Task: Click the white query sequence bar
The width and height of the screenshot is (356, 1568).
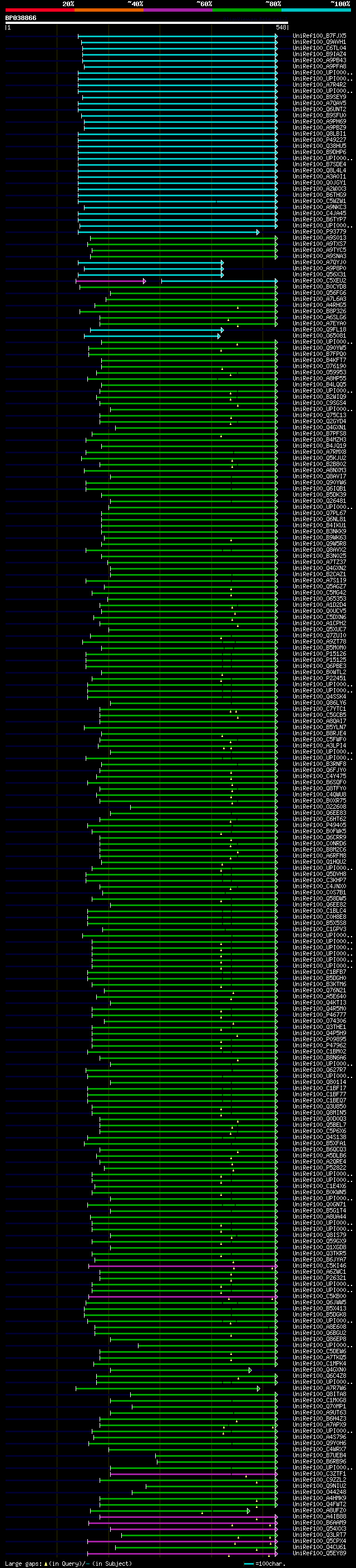Action: [147, 23]
